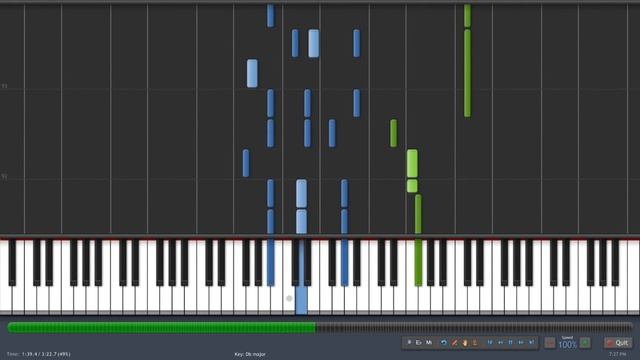Click the 100% speed value

(x=567, y=345)
